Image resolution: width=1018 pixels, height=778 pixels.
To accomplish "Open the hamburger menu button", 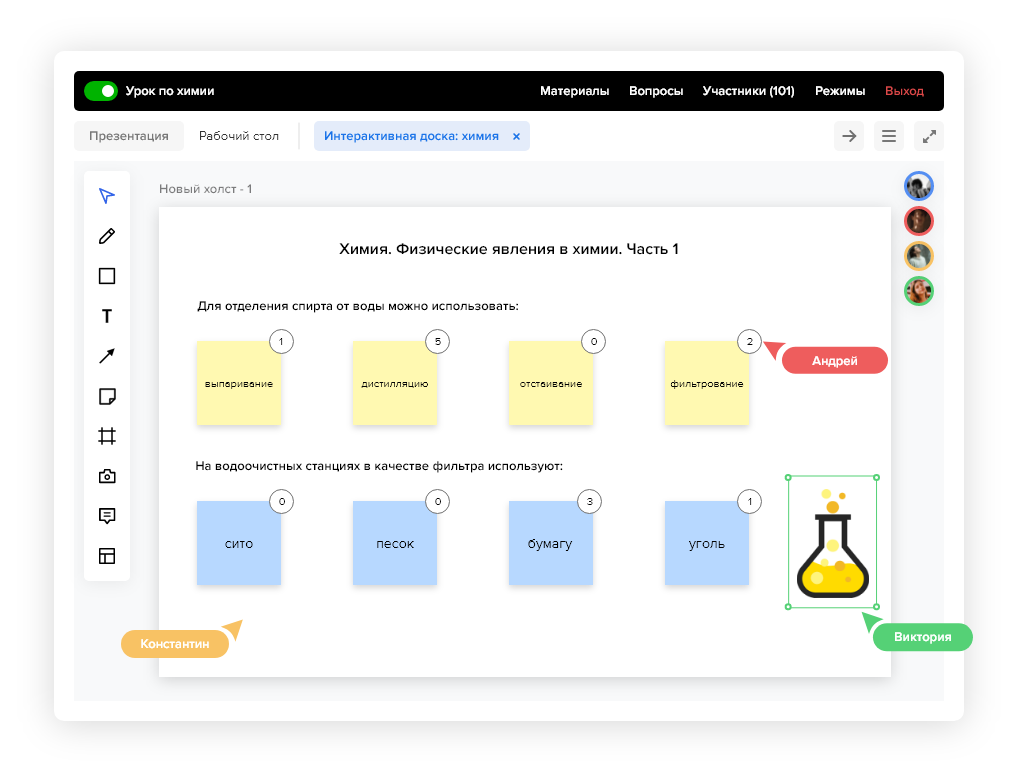I will click(x=889, y=136).
